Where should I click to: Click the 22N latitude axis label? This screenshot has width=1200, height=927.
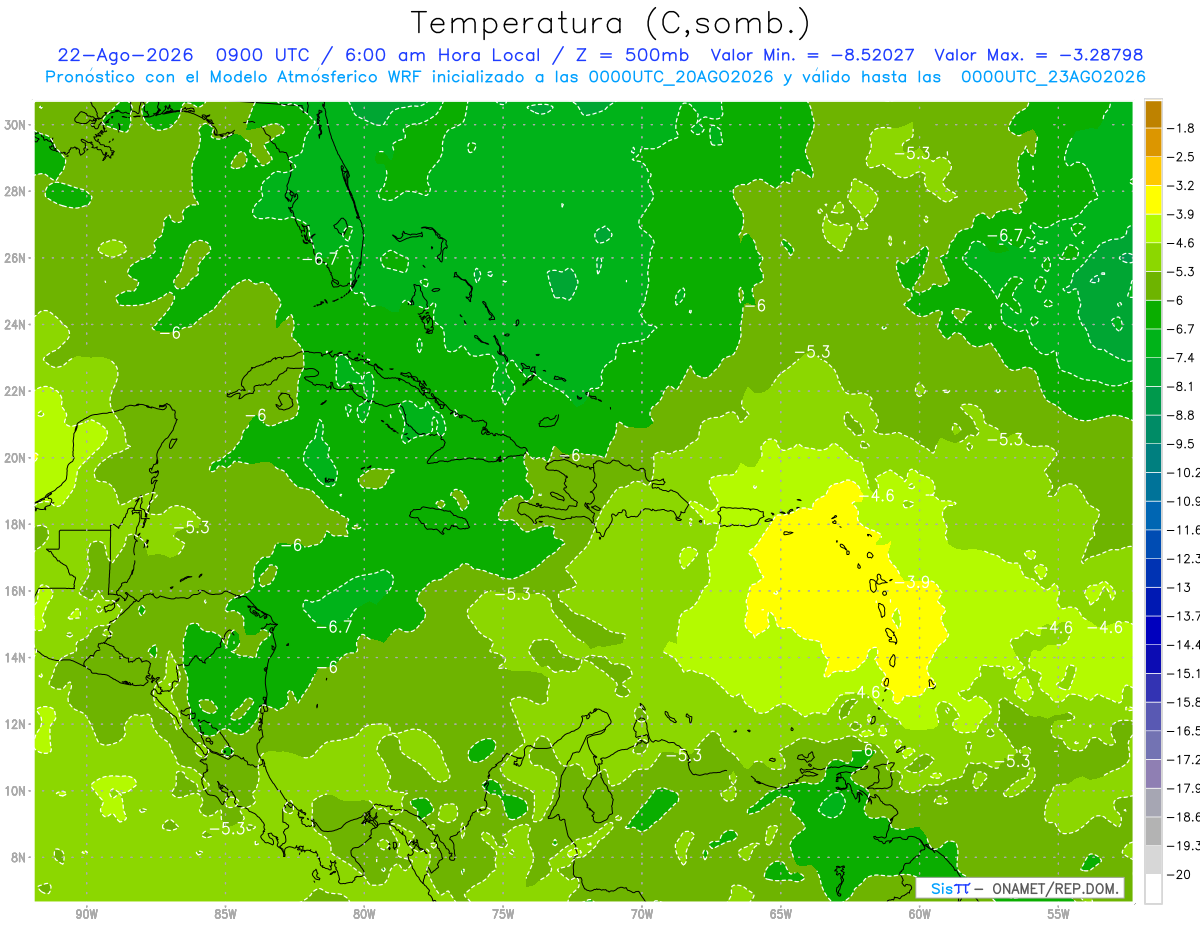16,391
